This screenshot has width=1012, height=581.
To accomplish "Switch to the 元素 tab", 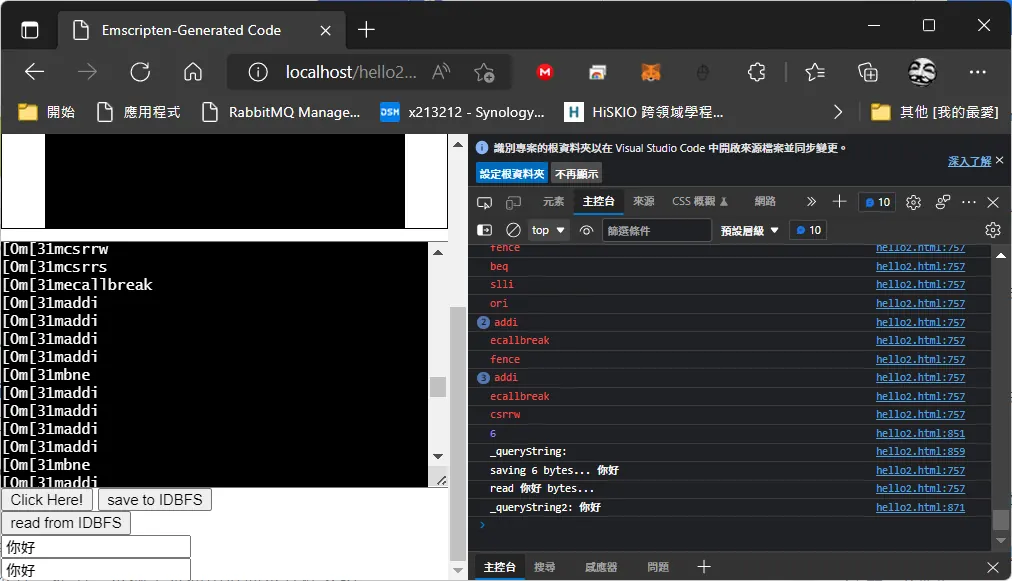I will pos(553,201).
